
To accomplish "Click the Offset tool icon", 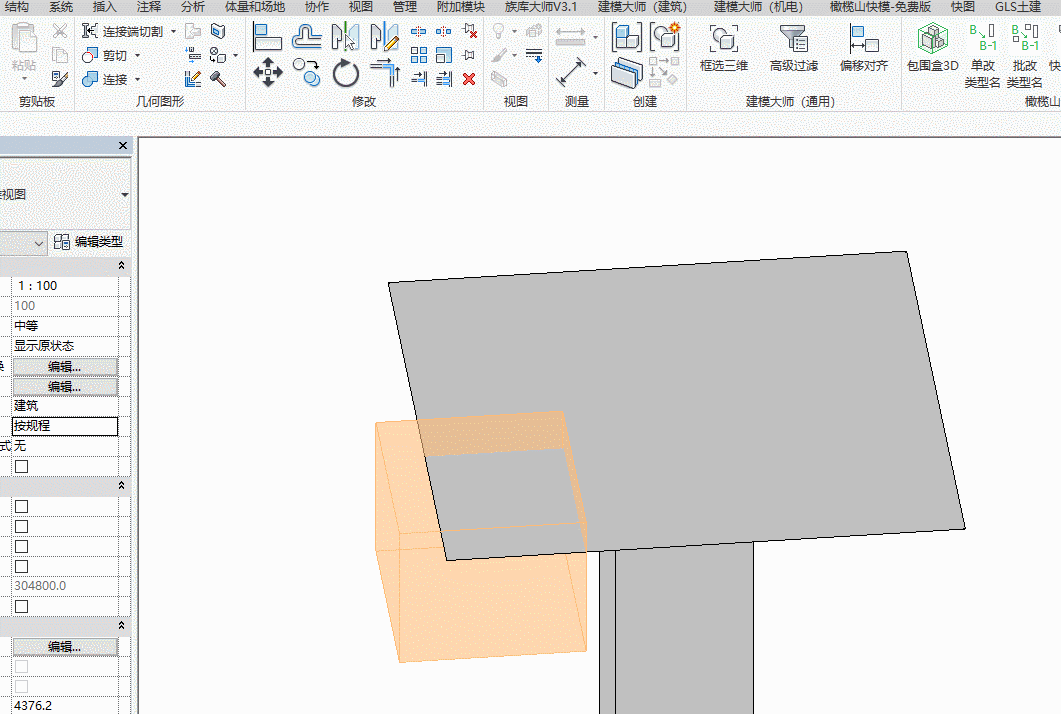I will pyautogui.click(x=306, y=37).
